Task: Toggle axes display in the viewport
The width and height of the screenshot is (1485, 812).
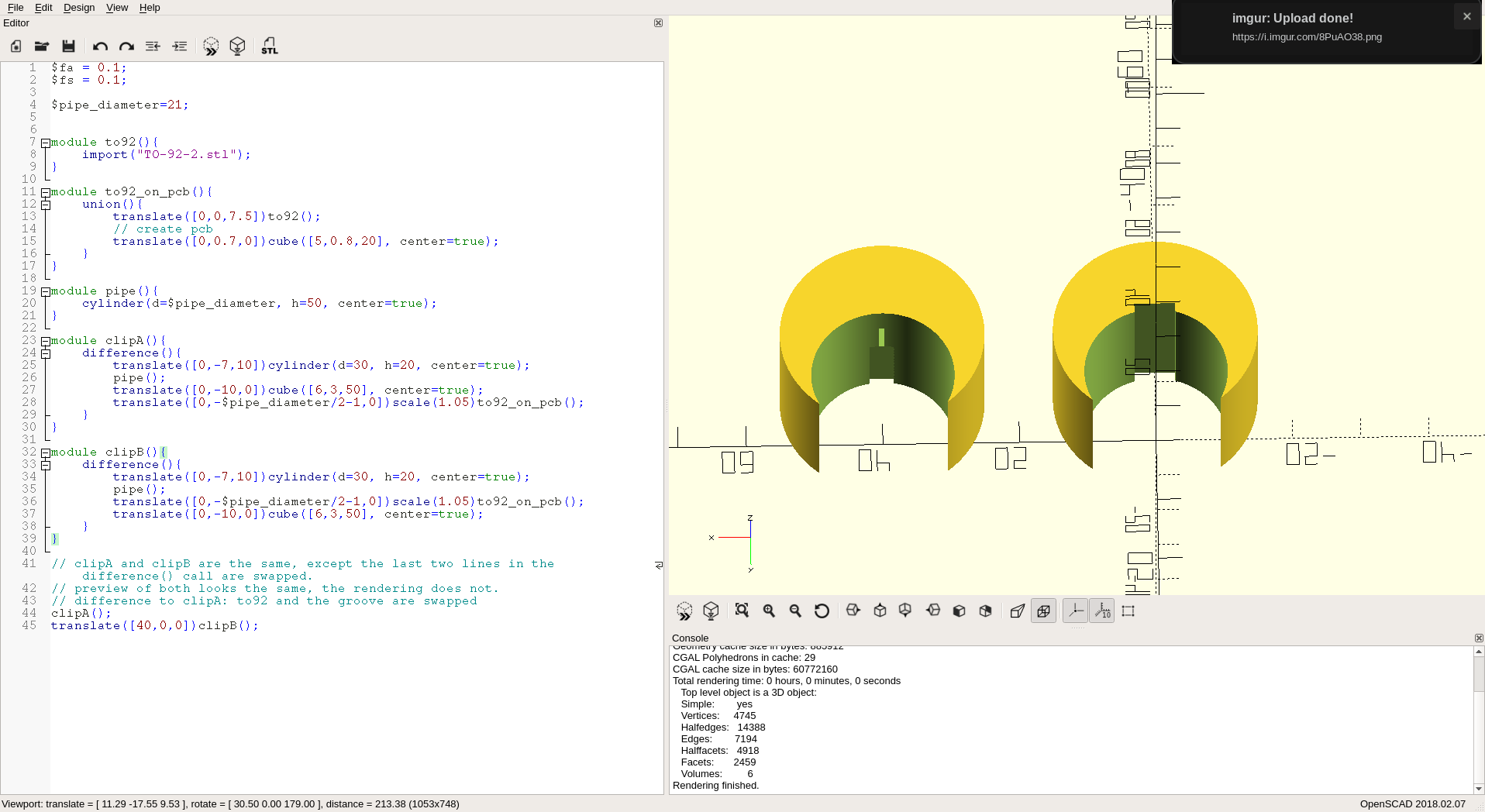Action: (1075, 611)
